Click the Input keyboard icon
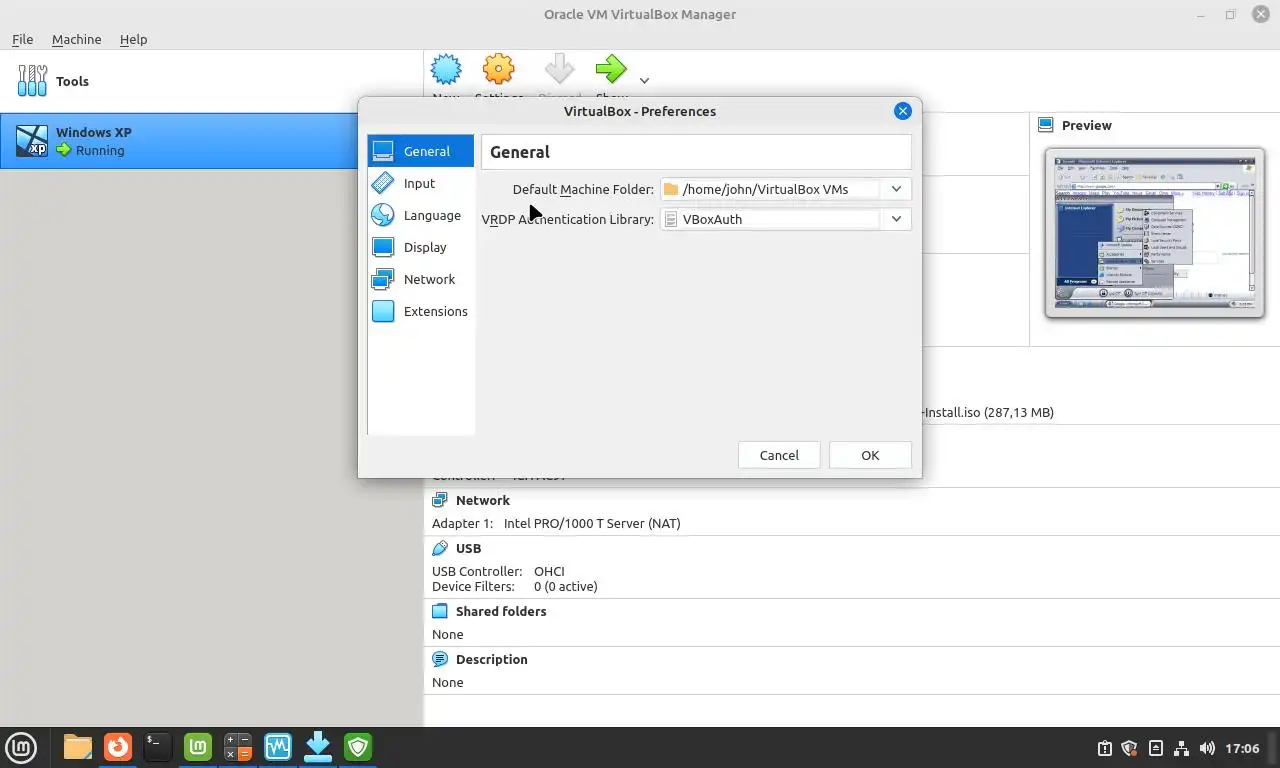This screenshot has height=768, width=1280. [383, 183]
